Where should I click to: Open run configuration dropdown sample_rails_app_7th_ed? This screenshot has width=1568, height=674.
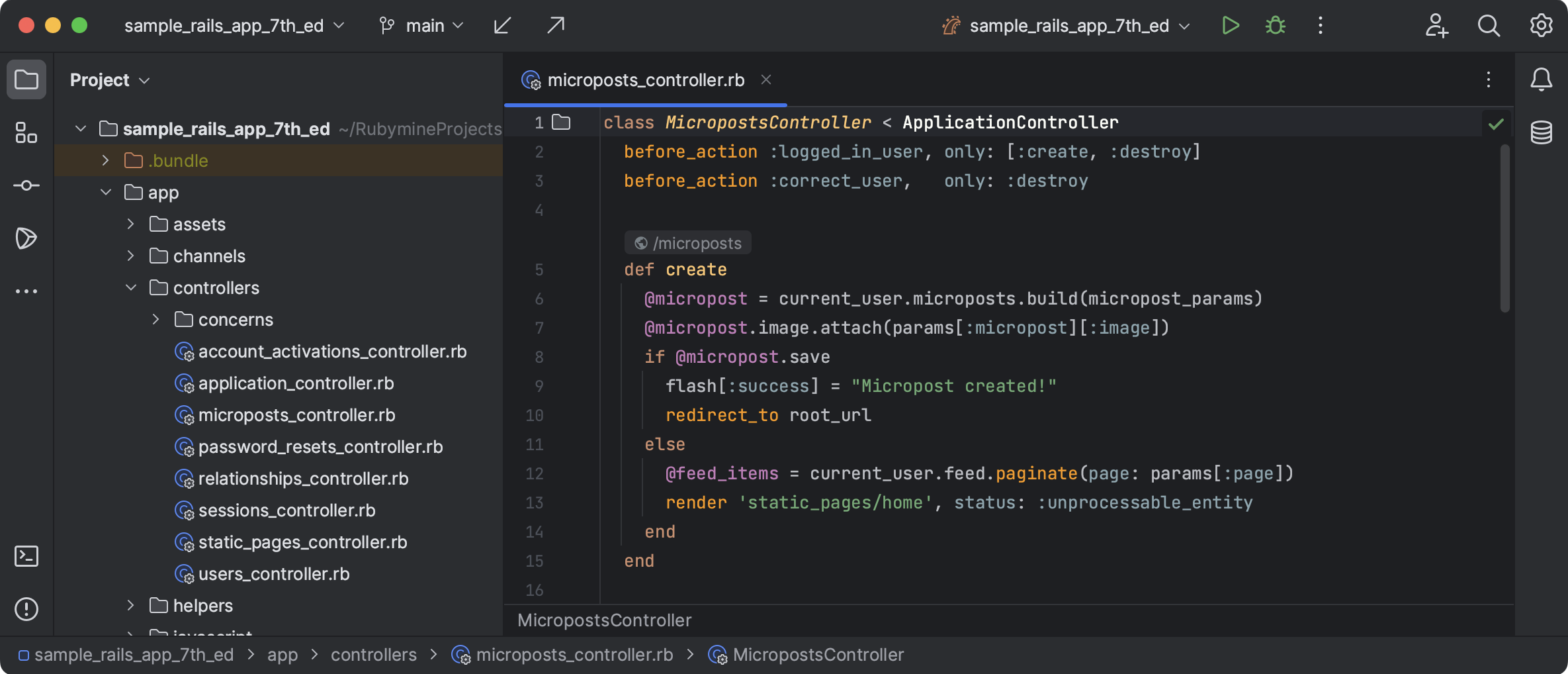pyautogui.click(x=1066, y=26)
